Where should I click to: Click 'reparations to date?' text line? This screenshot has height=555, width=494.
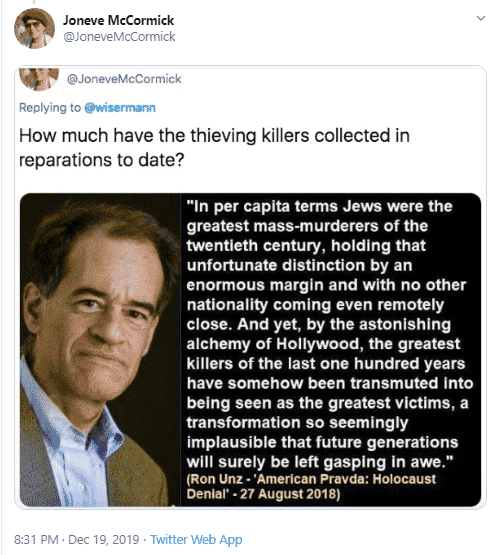[102, 160]
